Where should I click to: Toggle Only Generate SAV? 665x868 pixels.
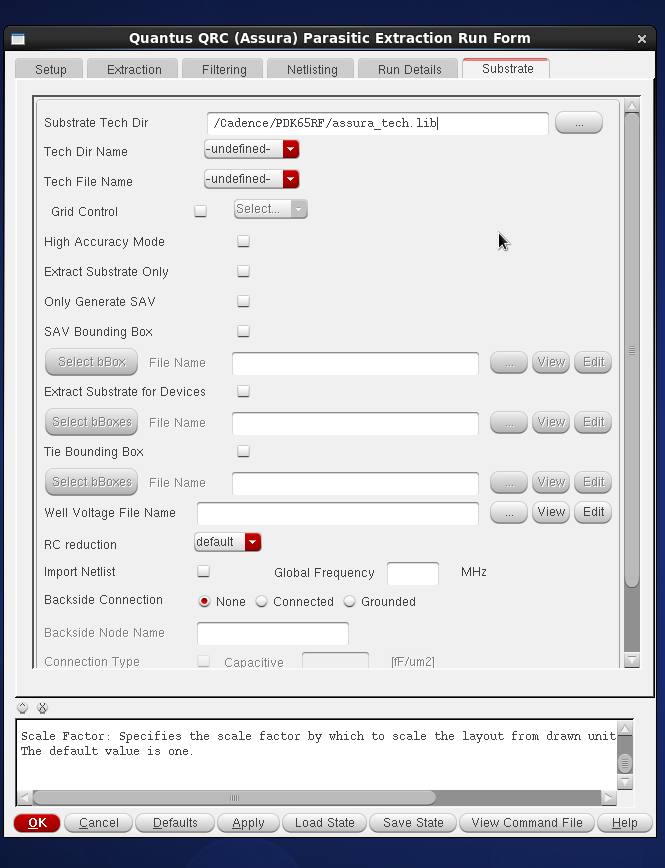243,301
